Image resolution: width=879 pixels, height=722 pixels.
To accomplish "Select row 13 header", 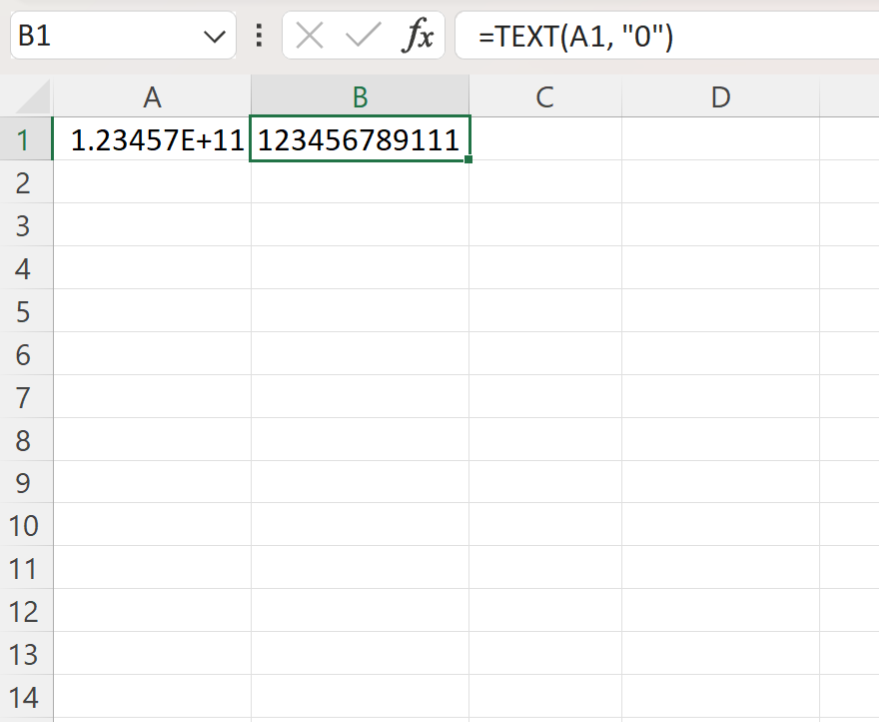I will coord(26,654).
